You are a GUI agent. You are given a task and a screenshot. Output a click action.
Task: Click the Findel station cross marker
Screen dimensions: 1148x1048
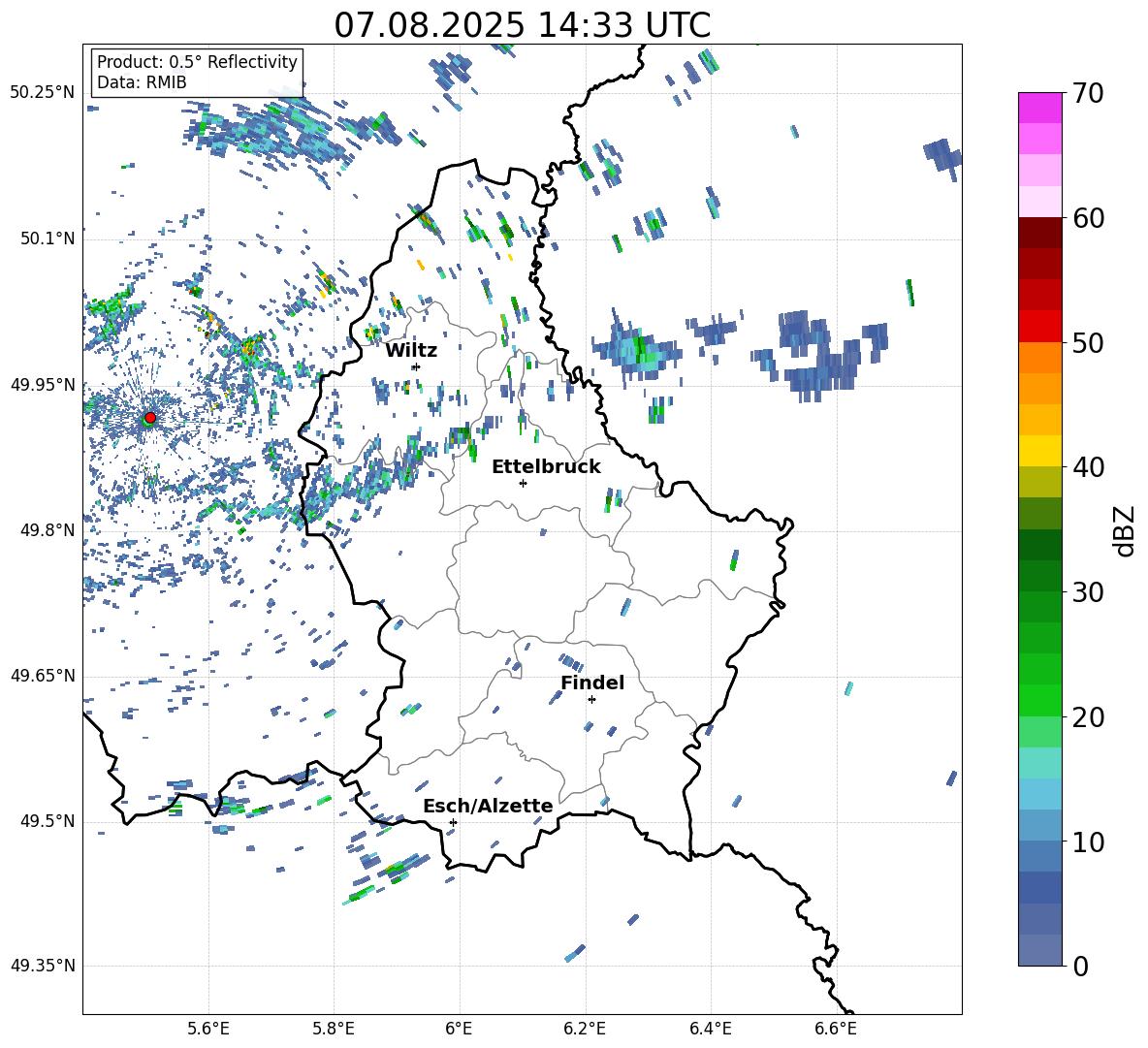click(x=591, y=700)
